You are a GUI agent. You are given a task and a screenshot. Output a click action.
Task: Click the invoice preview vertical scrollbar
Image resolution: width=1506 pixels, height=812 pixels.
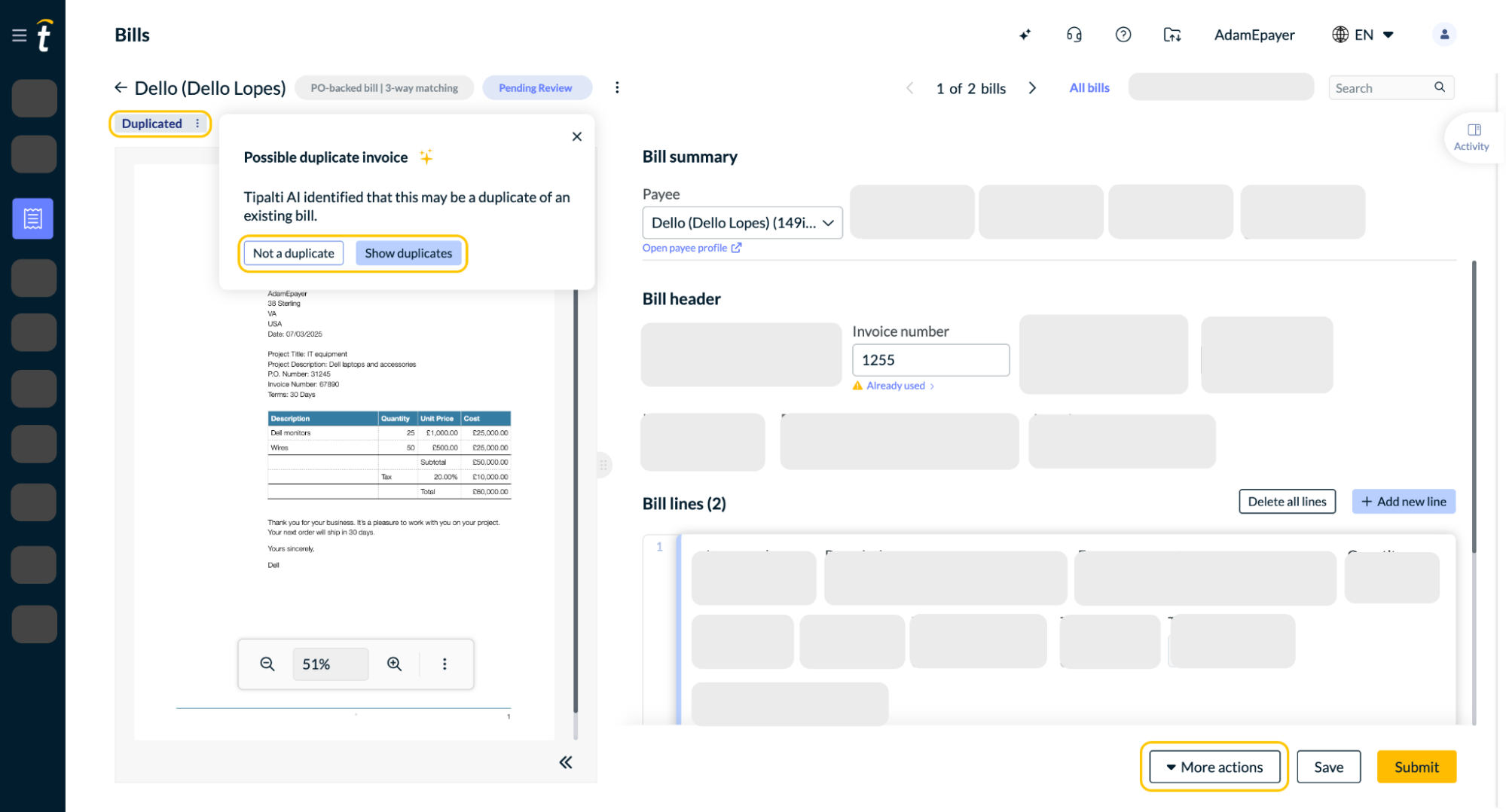576,501
